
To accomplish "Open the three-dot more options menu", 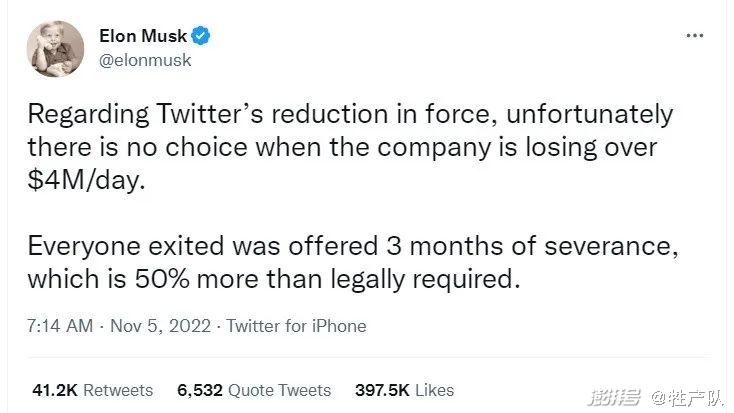I will [695, 36].
